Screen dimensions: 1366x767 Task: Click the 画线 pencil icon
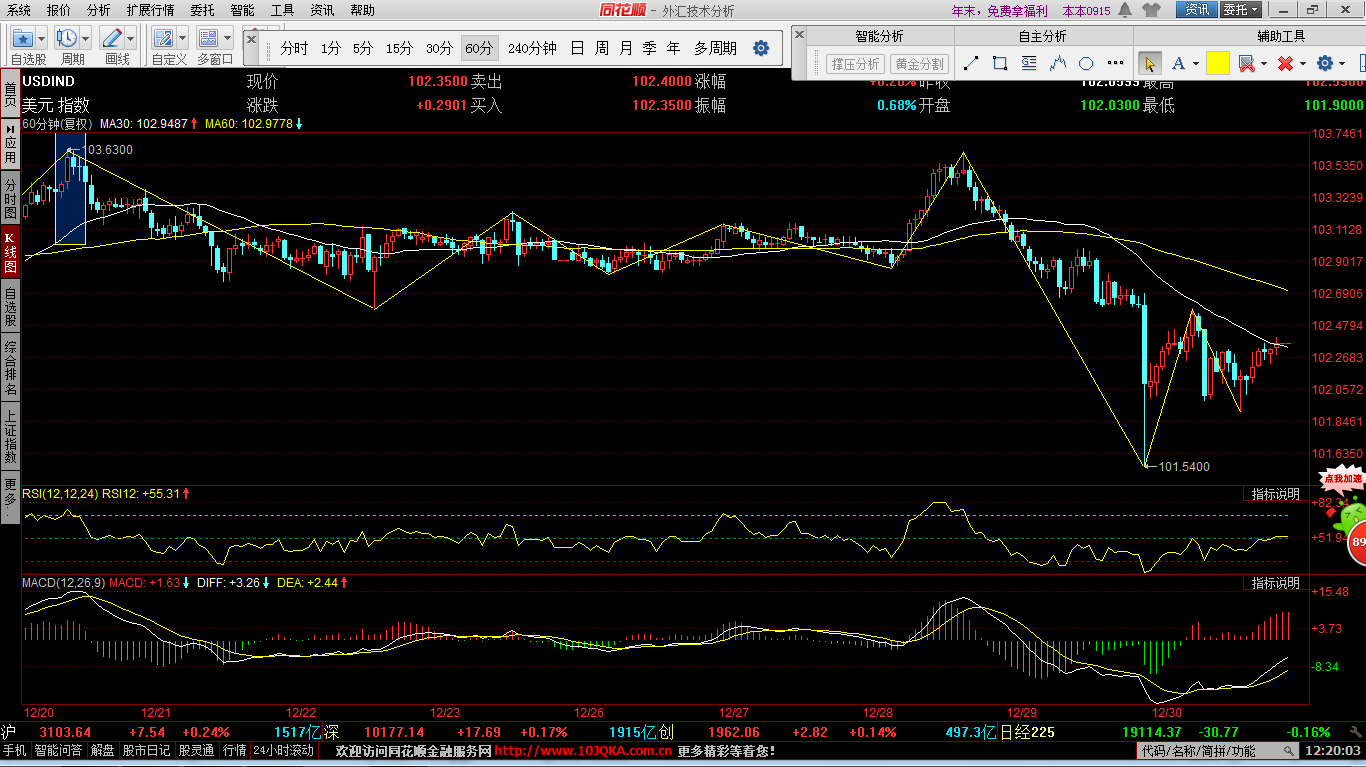click(111, 39)
